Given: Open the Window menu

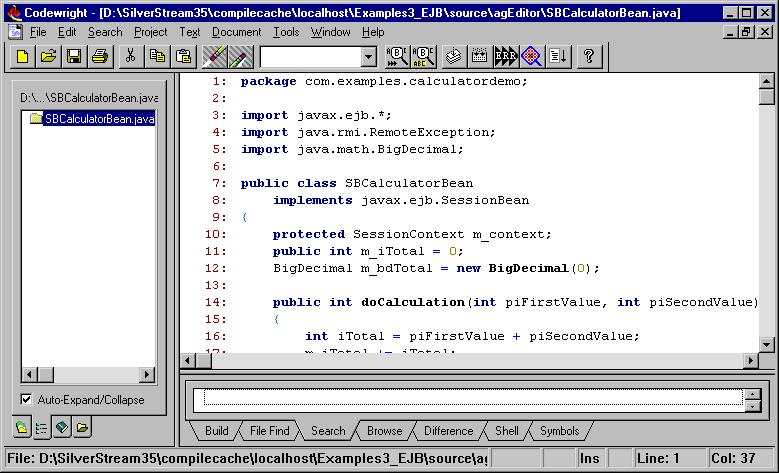Looking at the screenshot, I should click(330, 32).
